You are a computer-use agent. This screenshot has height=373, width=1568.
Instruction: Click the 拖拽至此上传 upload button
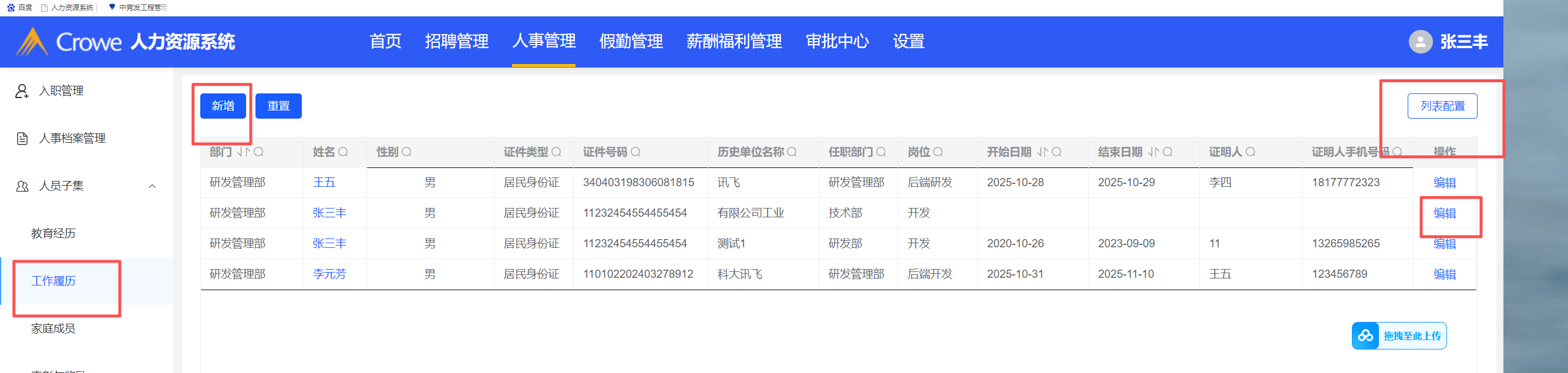[1399, 335]
